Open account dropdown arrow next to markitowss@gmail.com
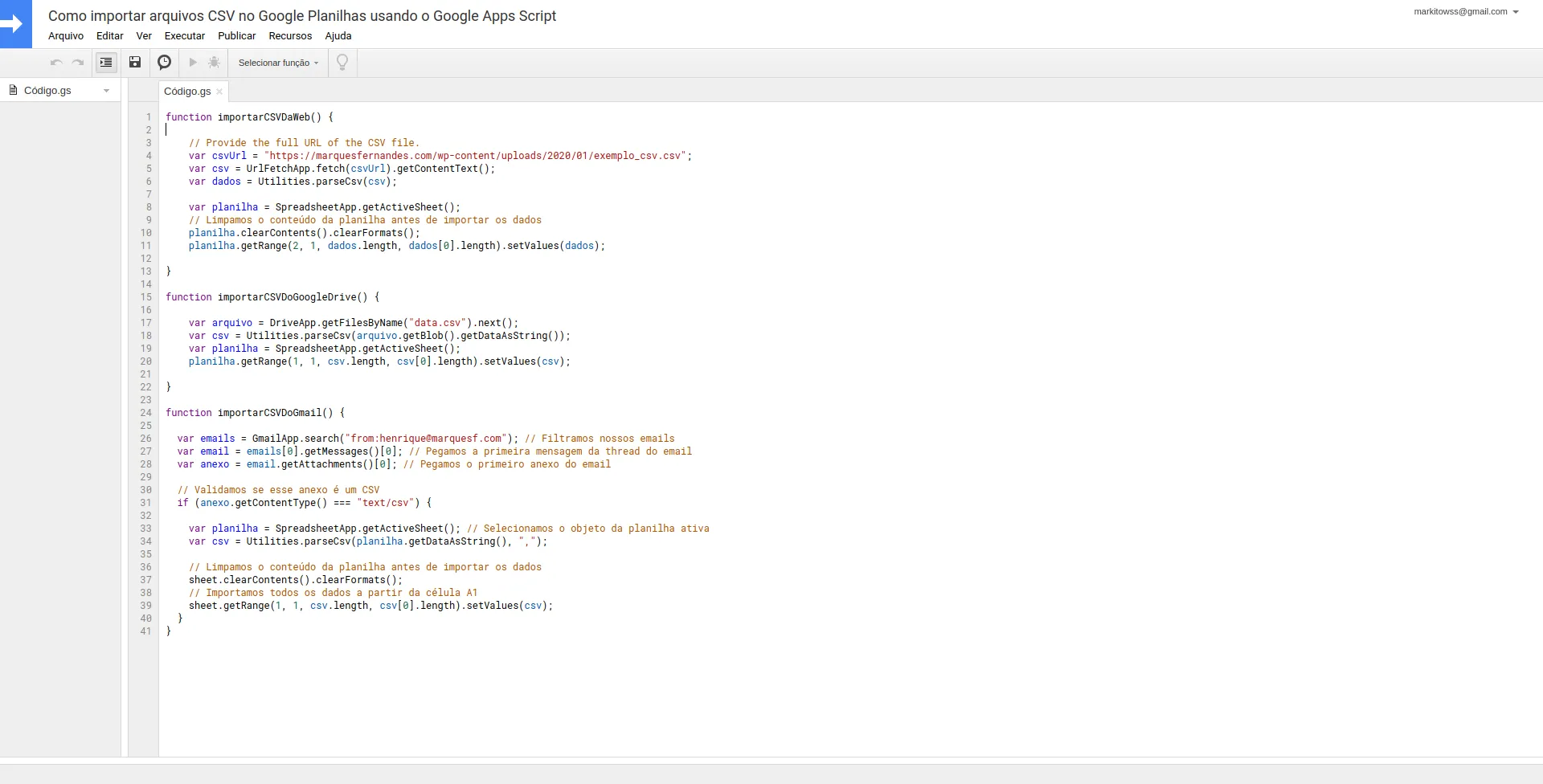Viewport: 1543px width, 784px height. 1516,12
